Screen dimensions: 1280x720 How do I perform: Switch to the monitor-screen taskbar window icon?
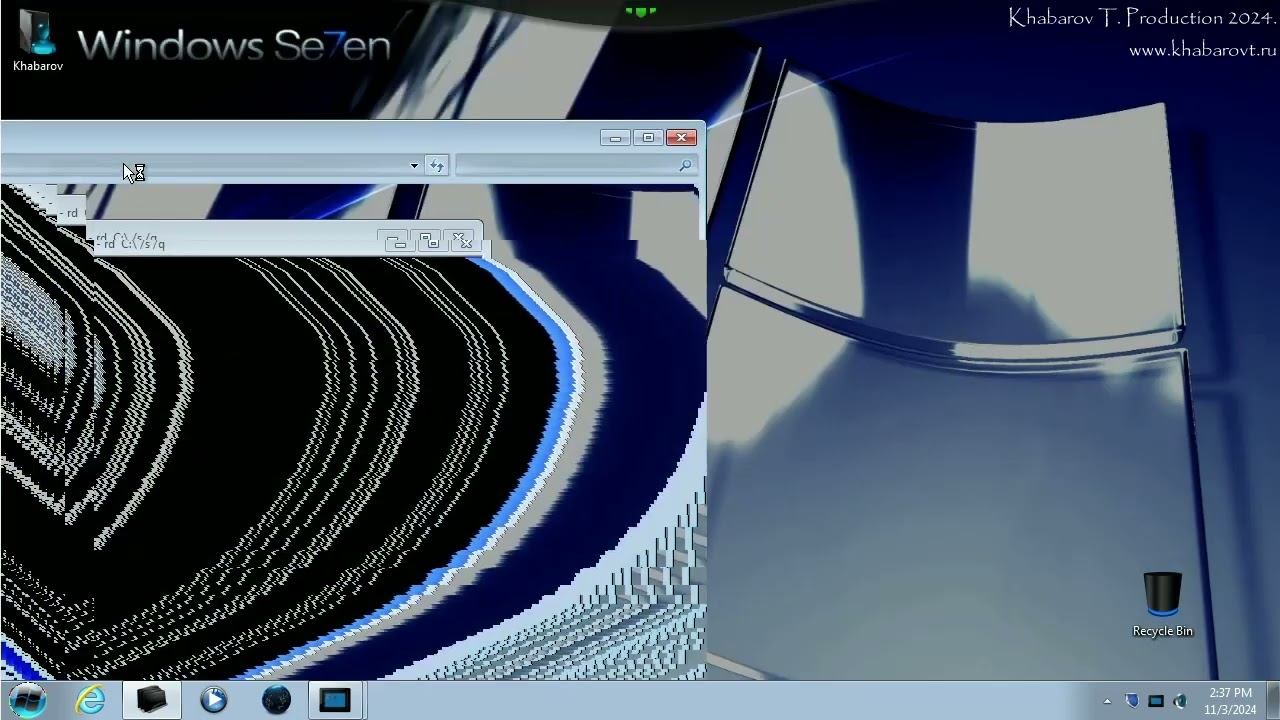(x=335, y=700)
